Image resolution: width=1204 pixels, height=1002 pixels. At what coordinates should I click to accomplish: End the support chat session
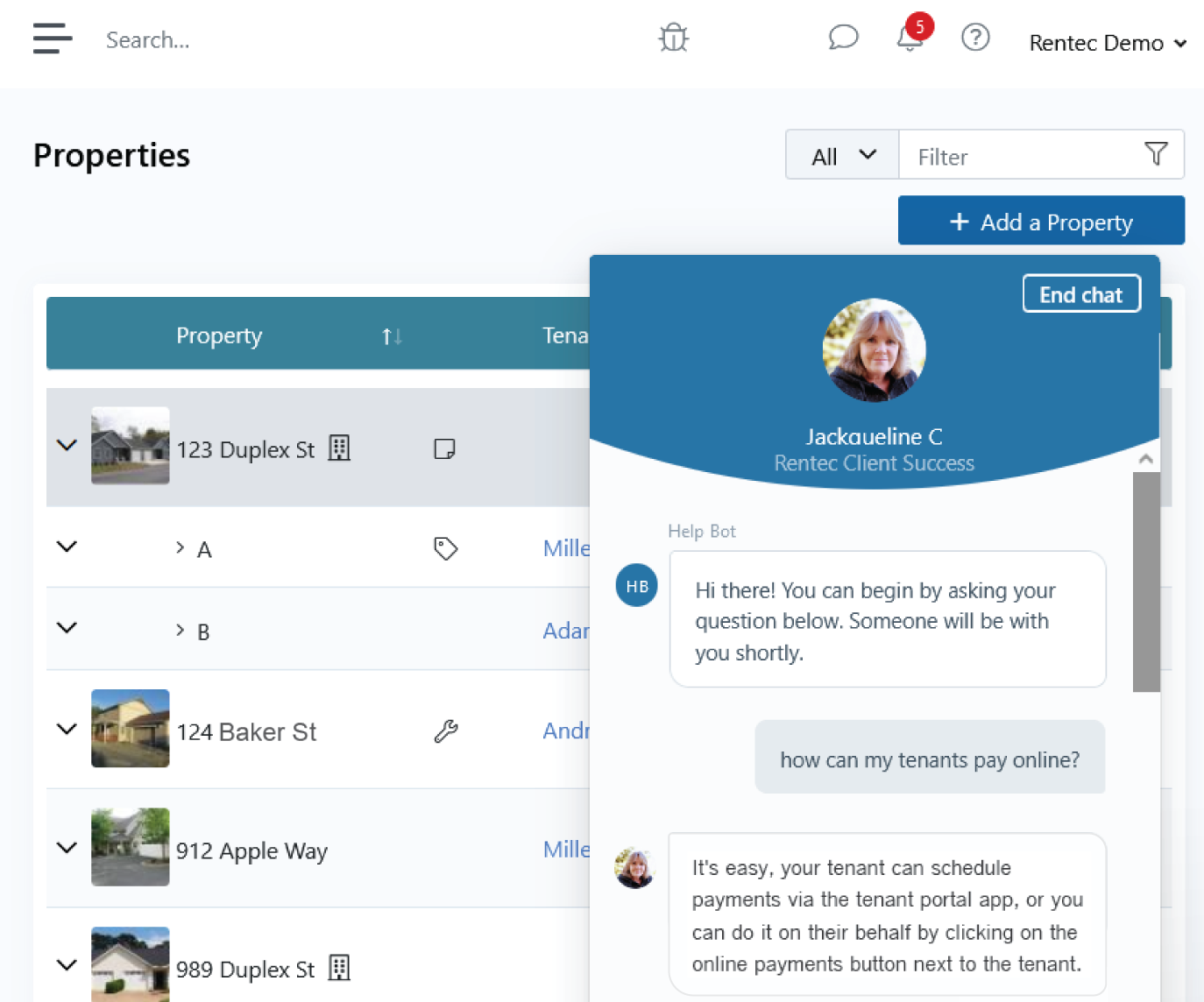click(x=1081, y=294)
